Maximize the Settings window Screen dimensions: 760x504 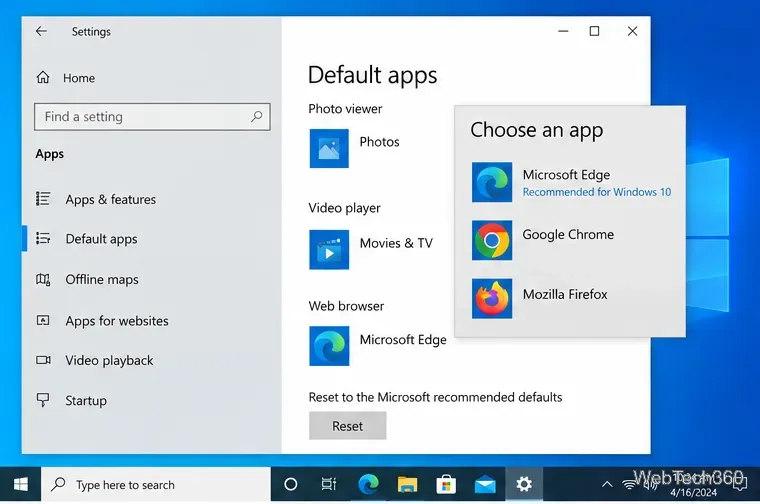pos(594,31)
